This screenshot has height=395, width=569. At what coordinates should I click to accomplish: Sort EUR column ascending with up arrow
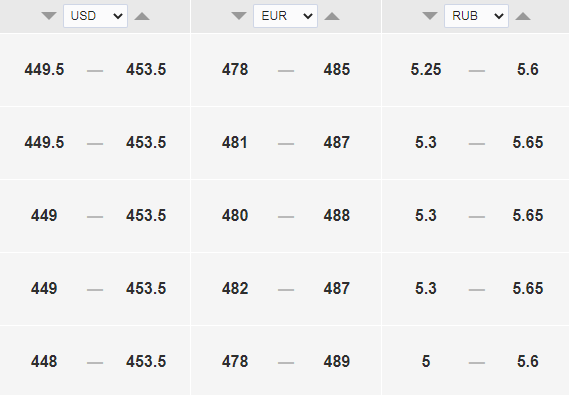(x=332, y=16)
